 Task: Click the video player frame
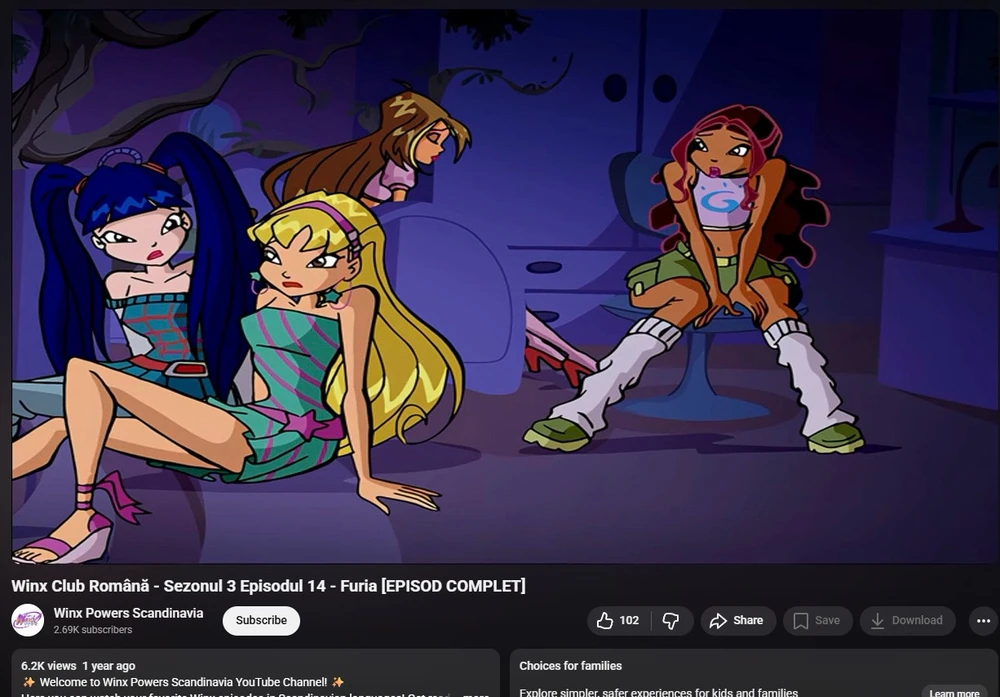(x=504, y=286)
